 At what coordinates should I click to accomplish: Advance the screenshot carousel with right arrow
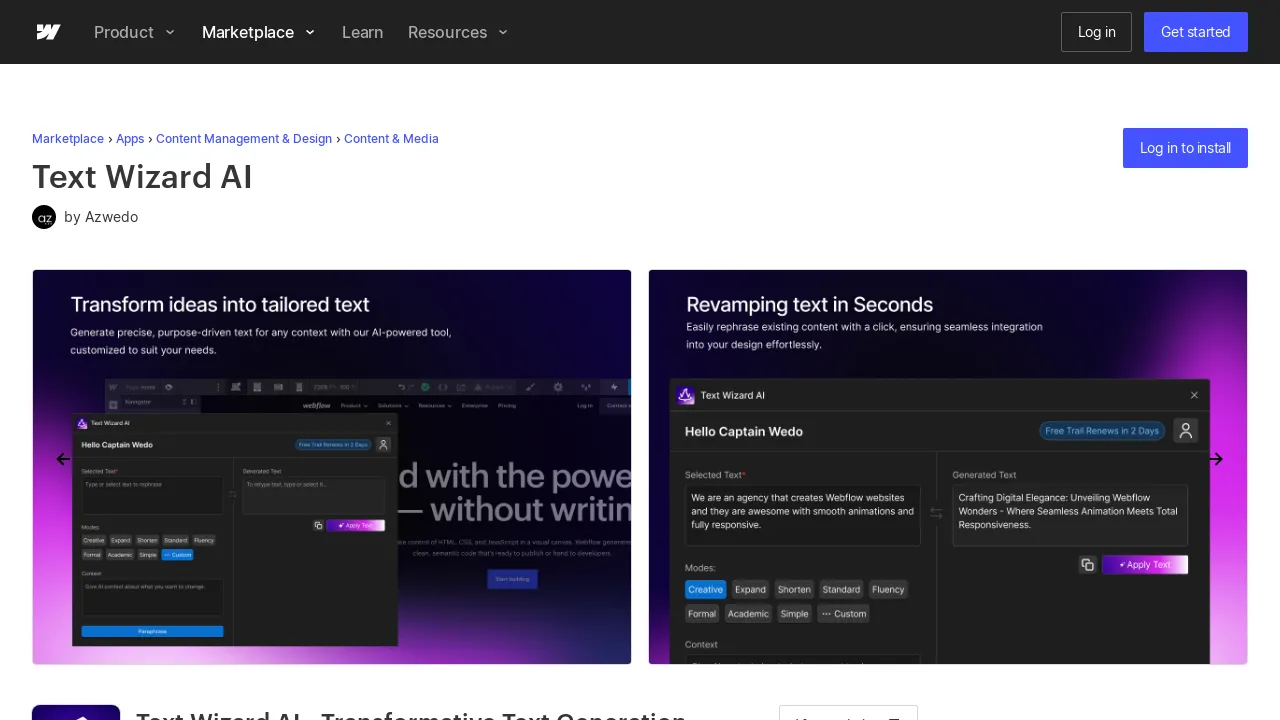tap(1216, 459)
